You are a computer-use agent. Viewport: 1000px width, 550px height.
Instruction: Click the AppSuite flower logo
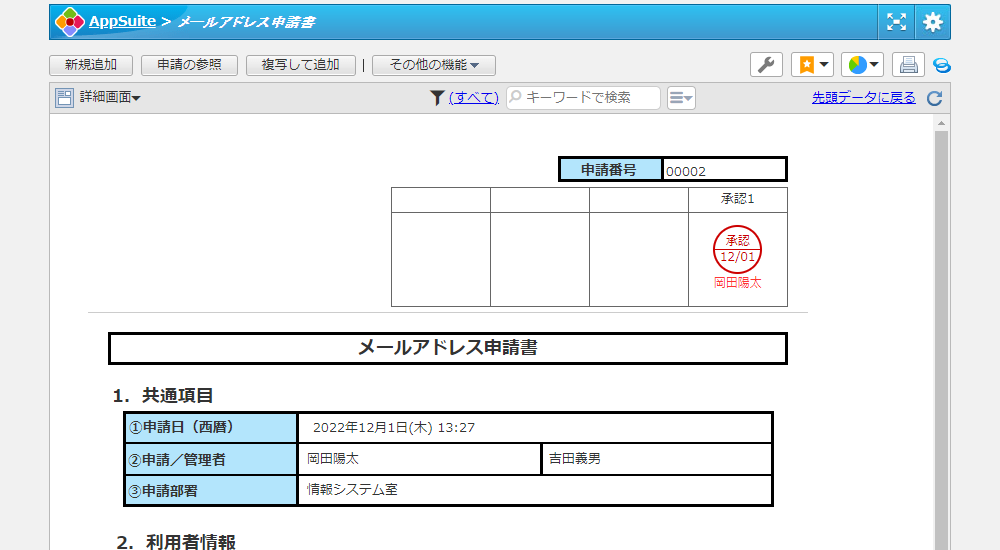[x=70, y=21]
